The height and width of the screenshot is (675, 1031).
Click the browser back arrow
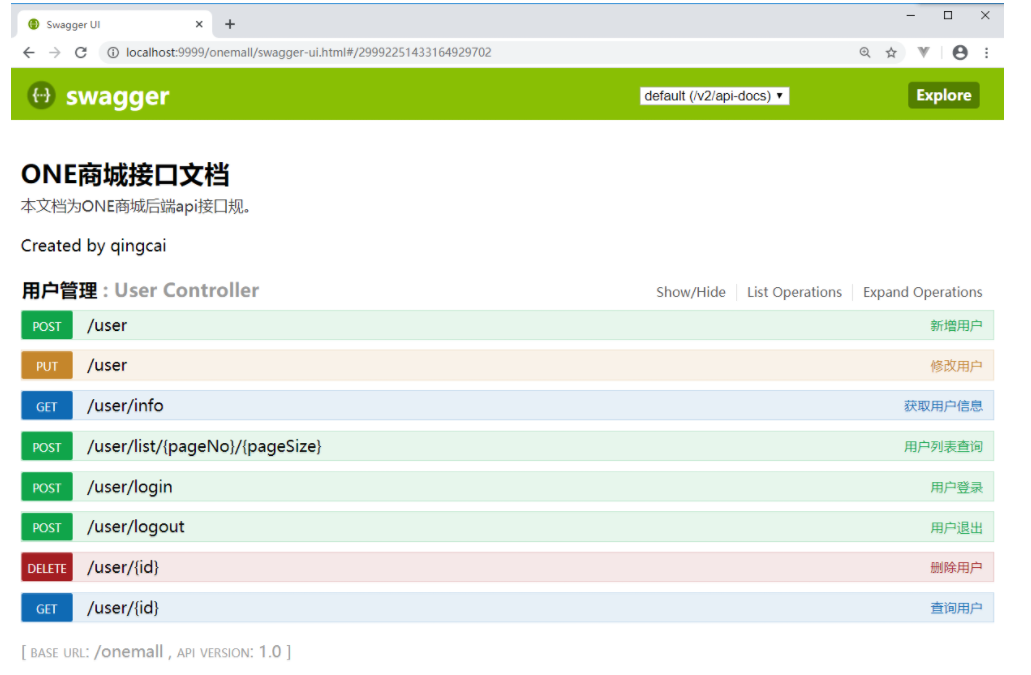pos(28,53)
